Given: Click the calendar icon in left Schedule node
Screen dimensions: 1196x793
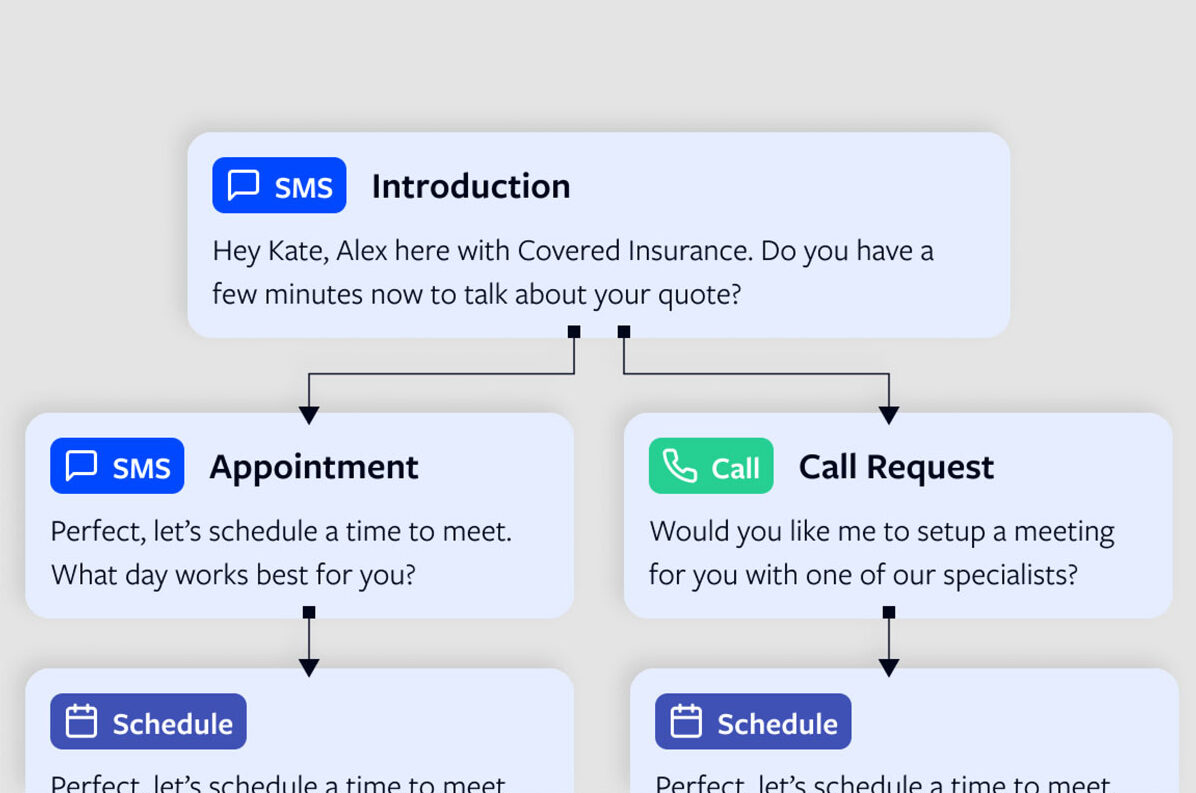Looking at the screenshot, I should (81, 722).
